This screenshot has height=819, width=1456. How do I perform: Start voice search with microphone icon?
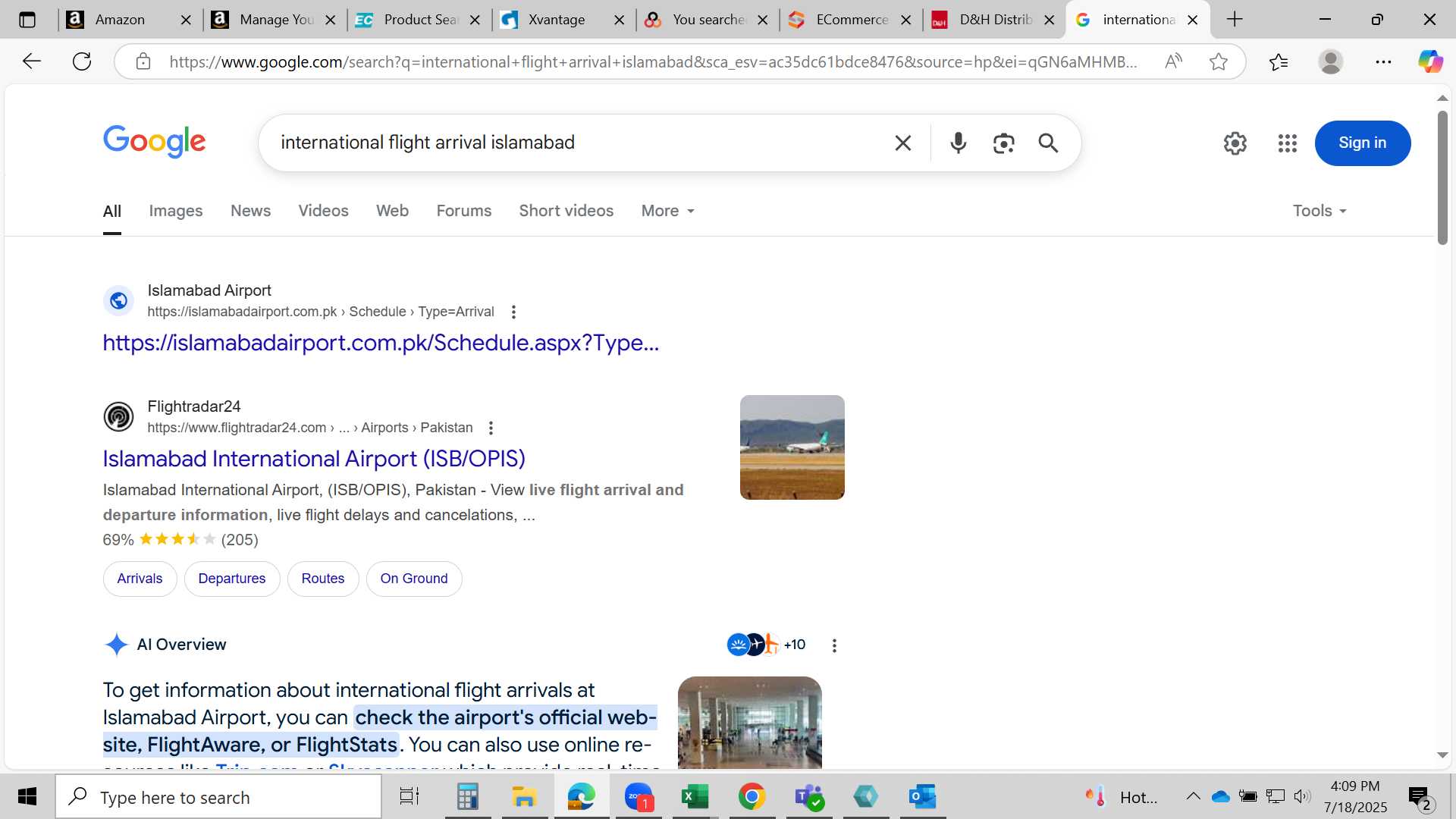(959, 143)
